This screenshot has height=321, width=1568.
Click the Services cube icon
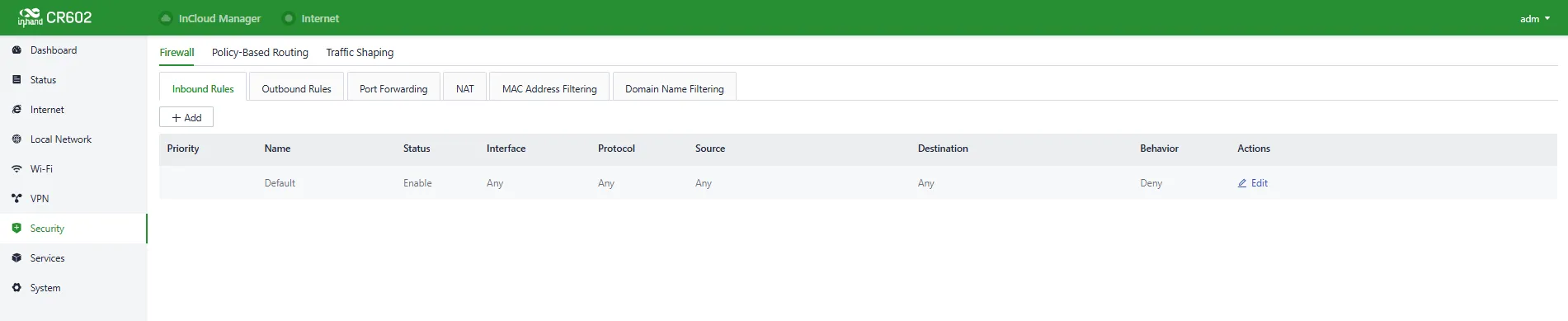point(16,258)
